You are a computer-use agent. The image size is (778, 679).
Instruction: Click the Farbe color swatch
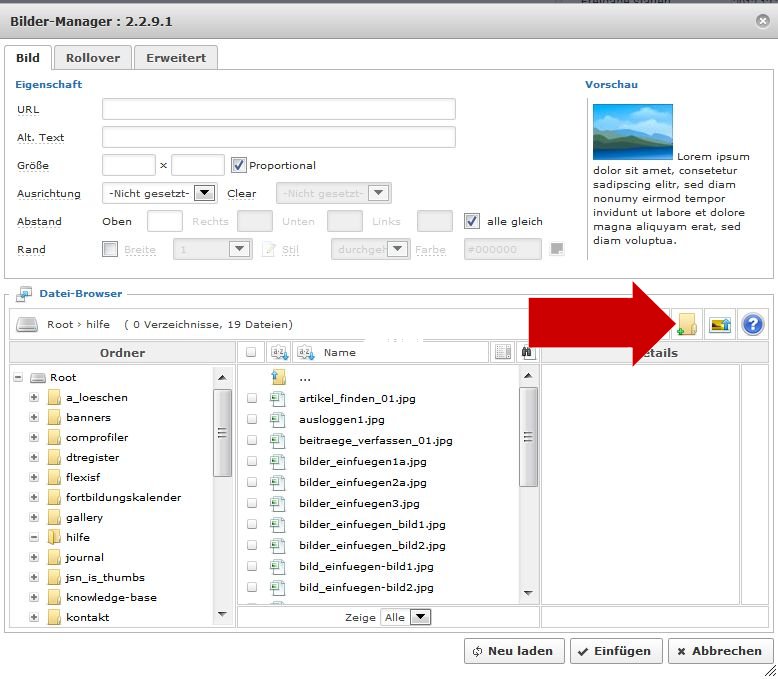pyautogui.click(x=557, y=249)
